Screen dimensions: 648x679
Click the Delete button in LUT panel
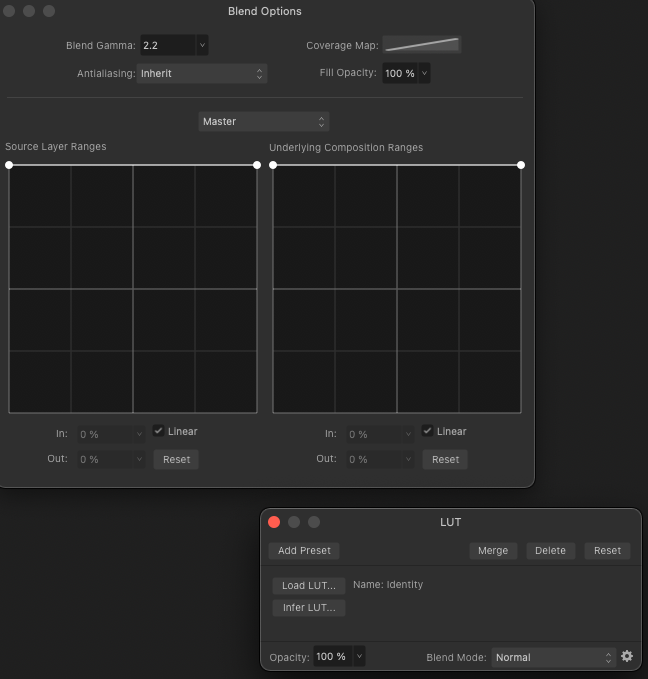pos(550,550)
